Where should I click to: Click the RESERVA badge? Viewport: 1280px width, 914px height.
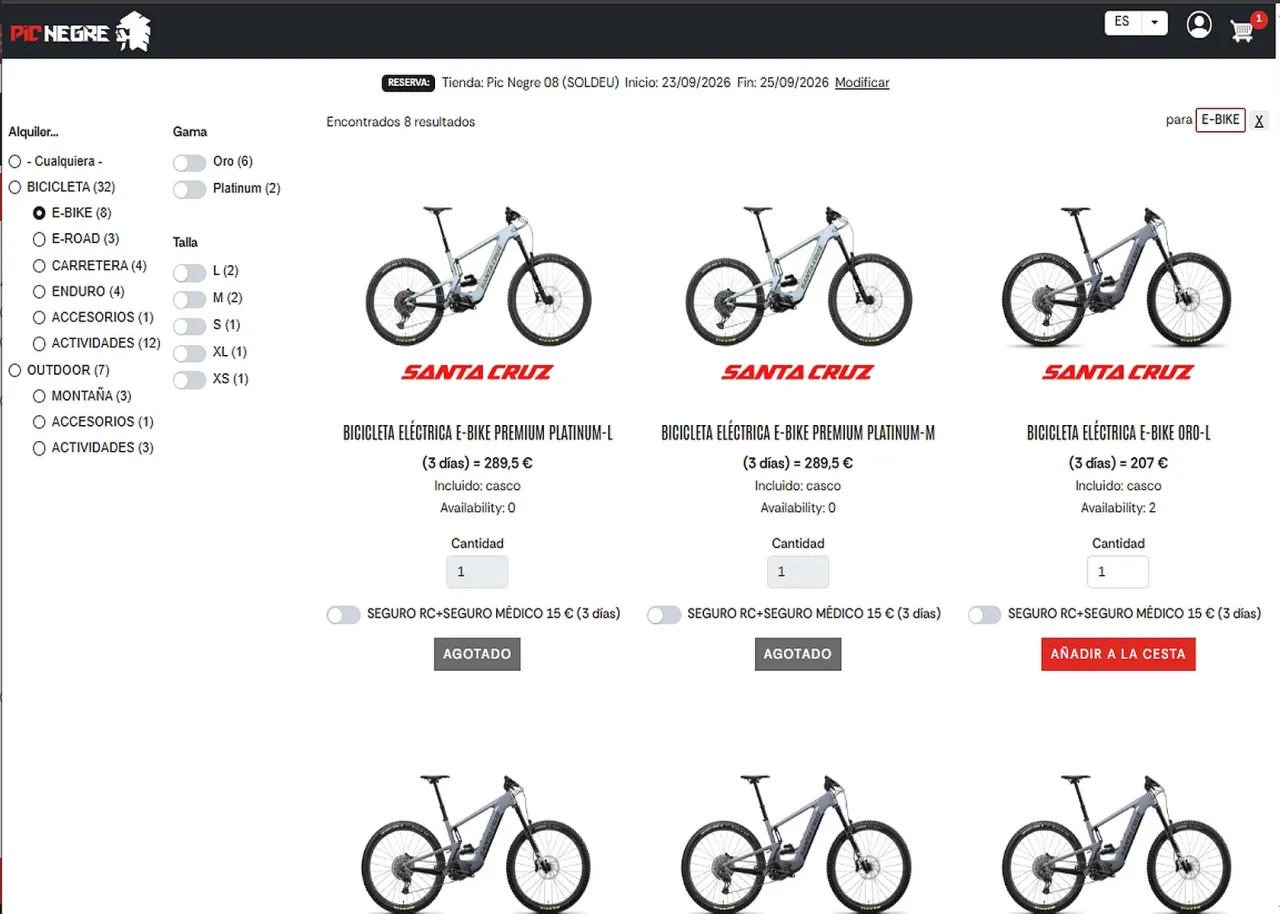pos(409,83)
